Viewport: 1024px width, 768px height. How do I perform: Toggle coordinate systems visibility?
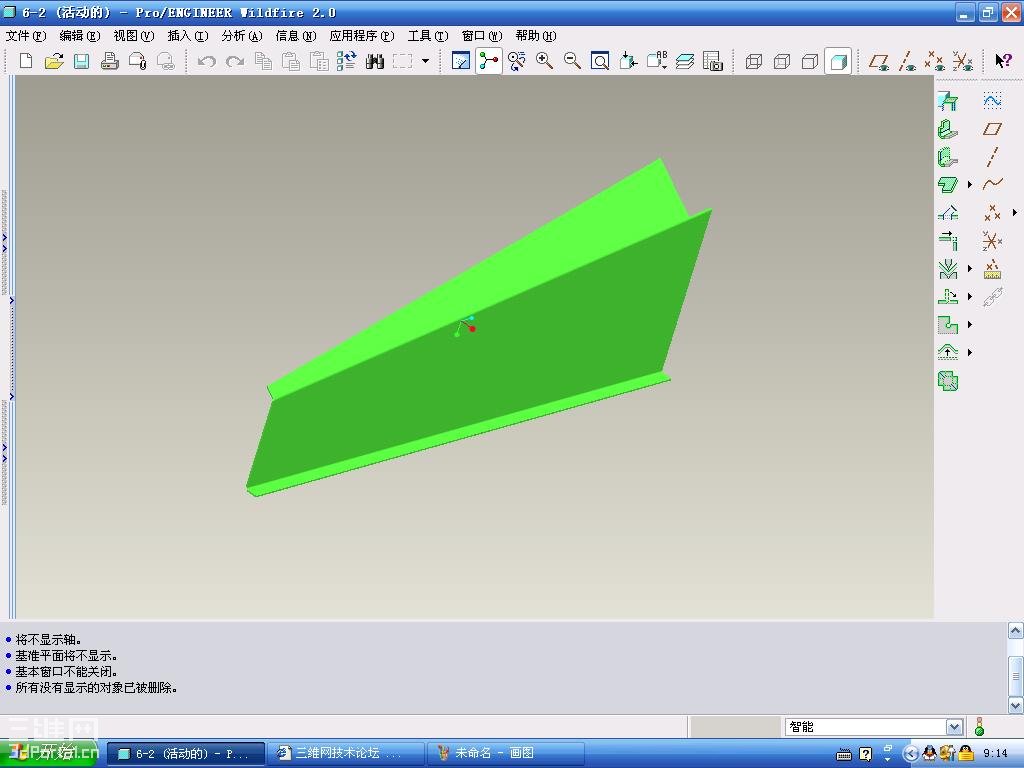[x=963, y=61]
